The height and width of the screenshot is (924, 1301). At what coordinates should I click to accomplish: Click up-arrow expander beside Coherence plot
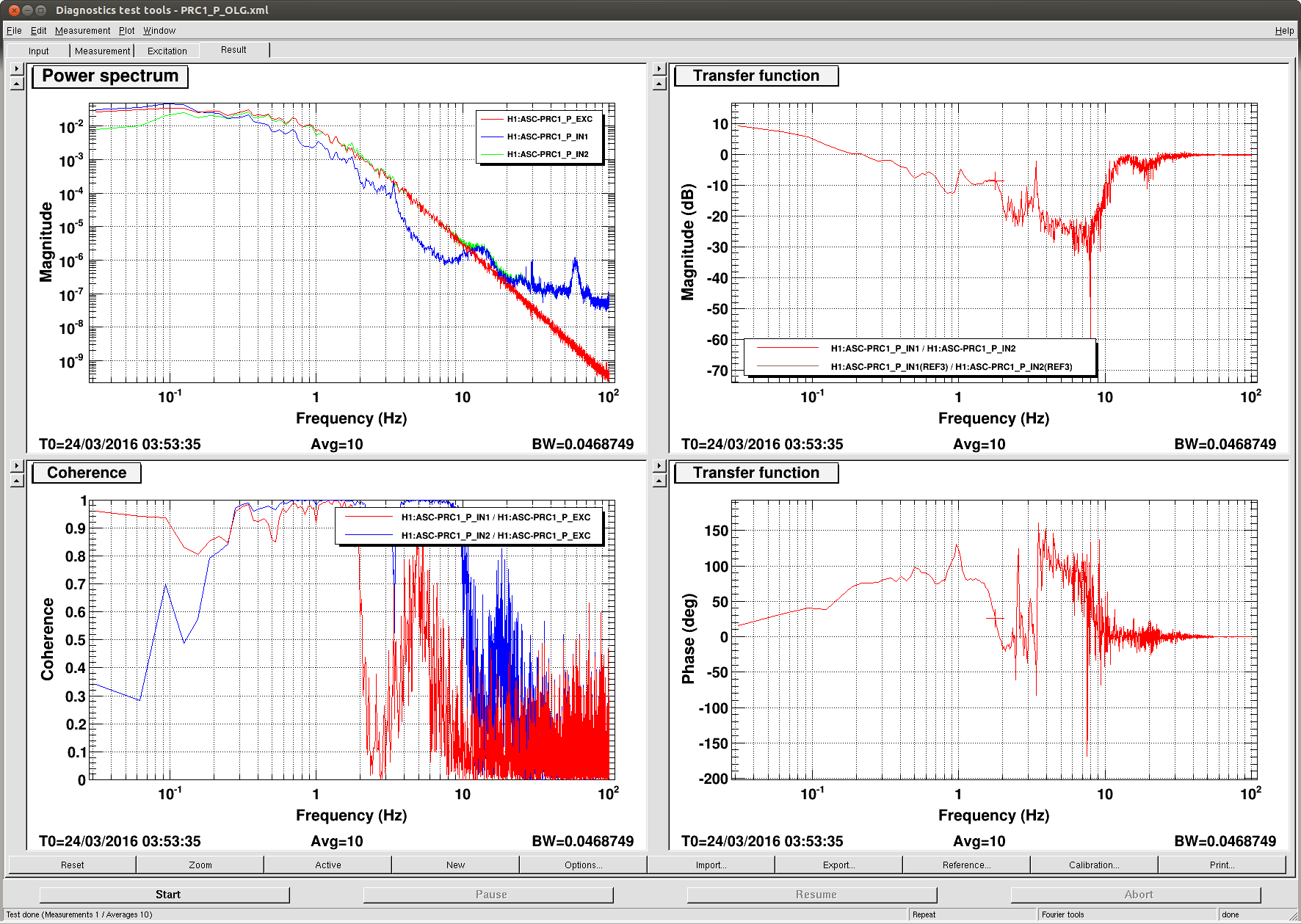click(17, 481)
